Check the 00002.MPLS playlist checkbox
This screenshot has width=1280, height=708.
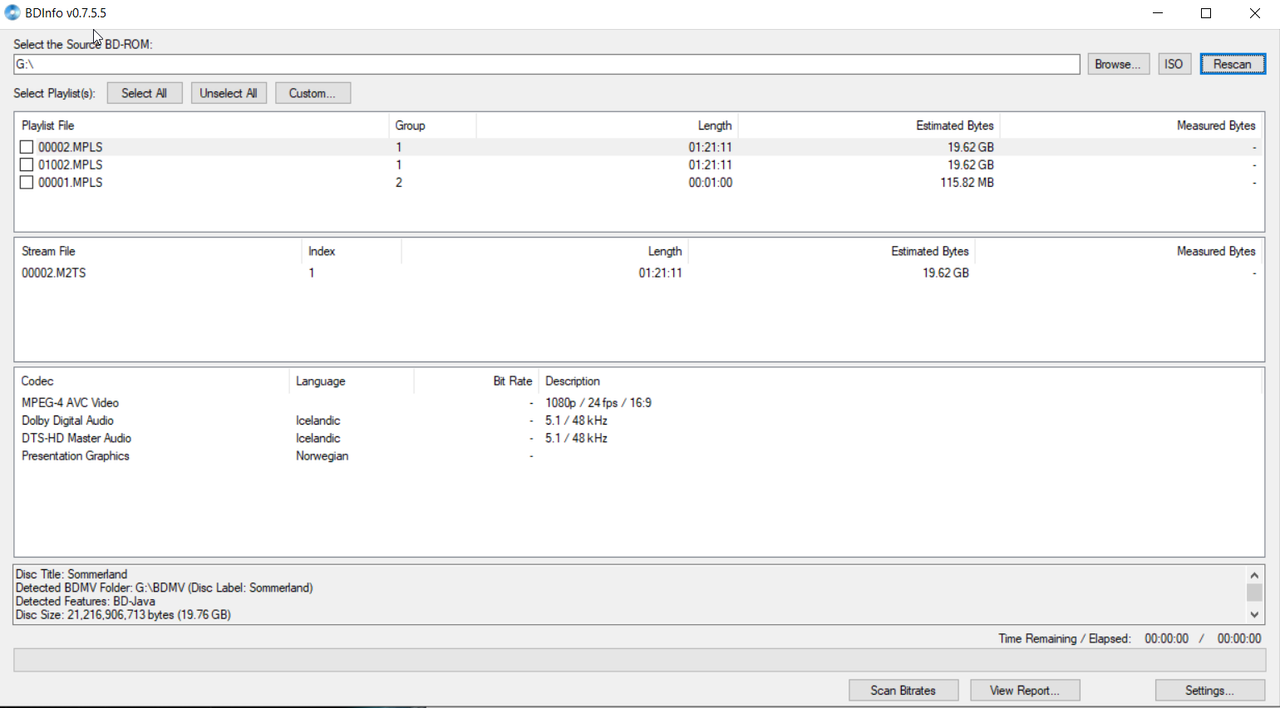pyautogui.click(x=27, y=147)
